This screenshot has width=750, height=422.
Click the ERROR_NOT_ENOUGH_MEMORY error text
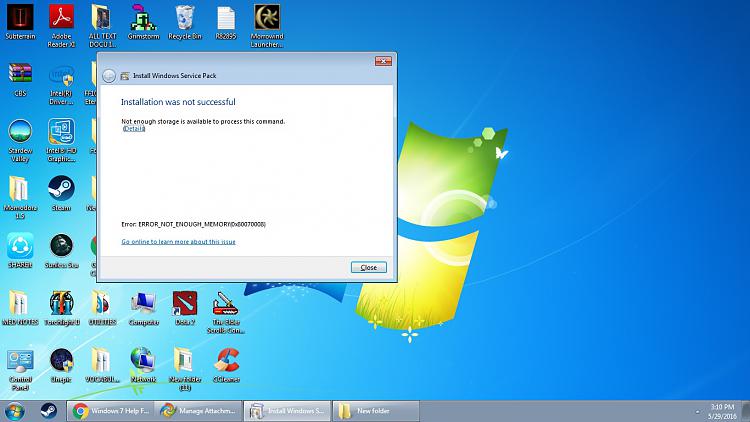(x=193, y=224)
